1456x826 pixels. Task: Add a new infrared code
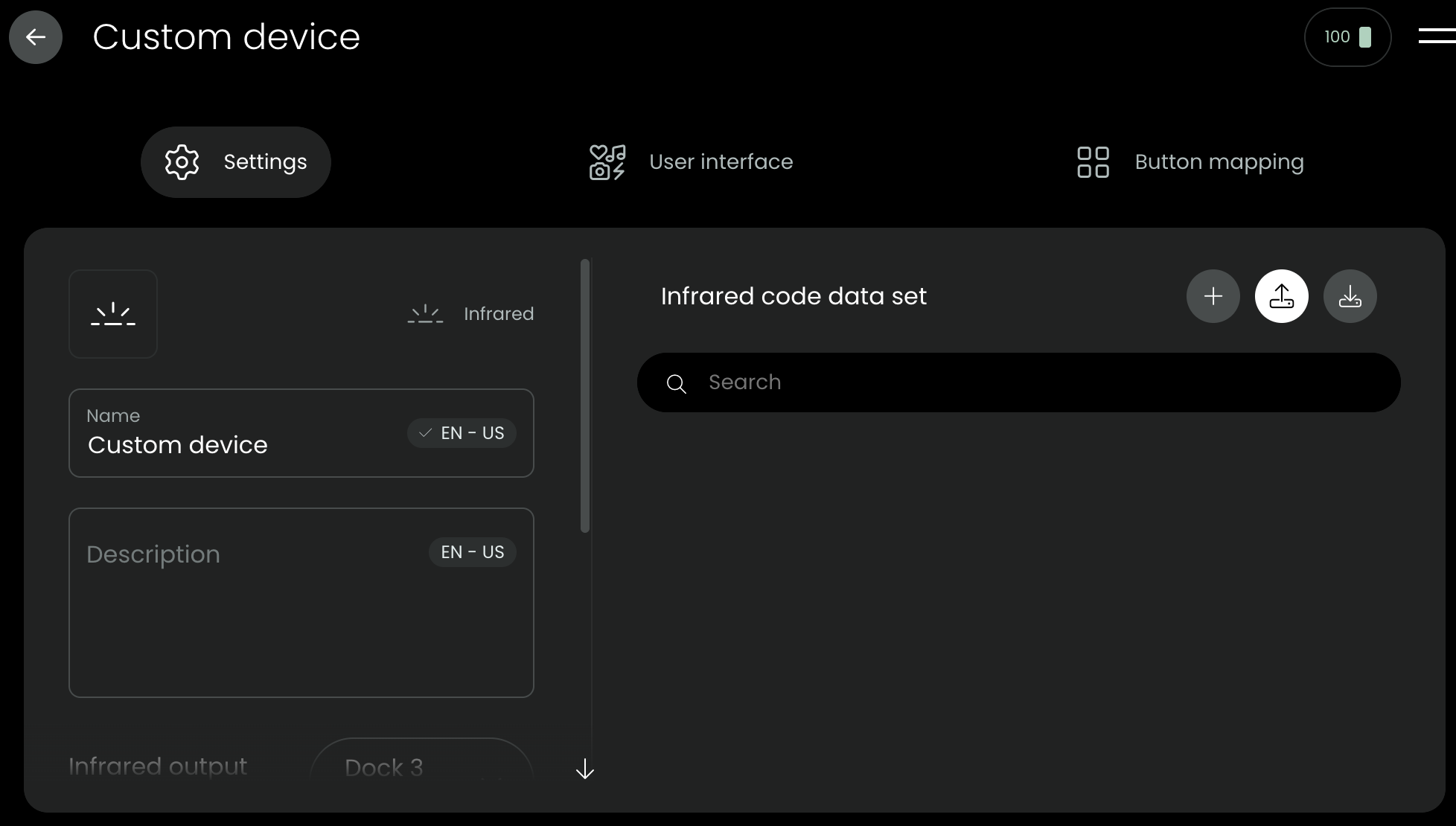pos(1213,296)
